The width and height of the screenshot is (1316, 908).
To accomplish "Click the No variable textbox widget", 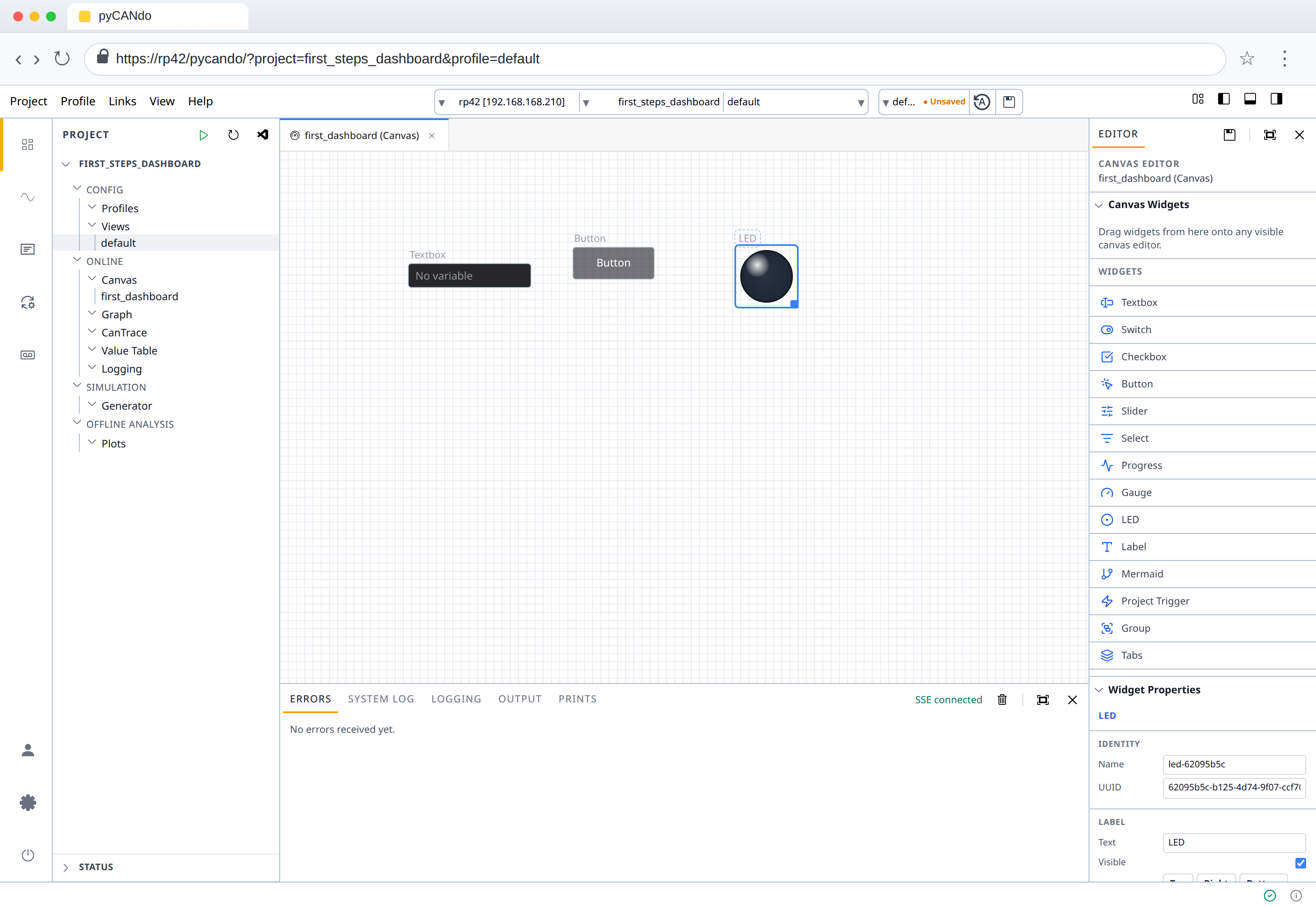I will 469,276.
